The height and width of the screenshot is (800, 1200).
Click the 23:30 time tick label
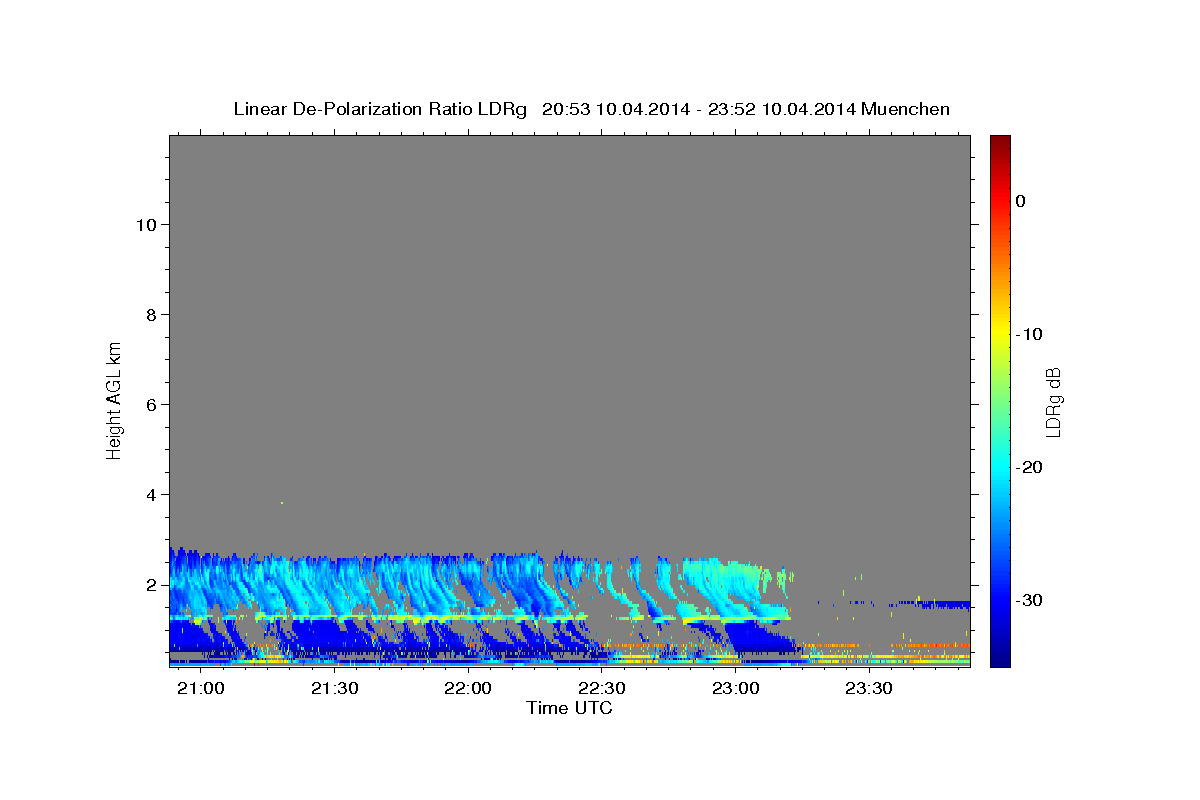click(x=868, y=689)
